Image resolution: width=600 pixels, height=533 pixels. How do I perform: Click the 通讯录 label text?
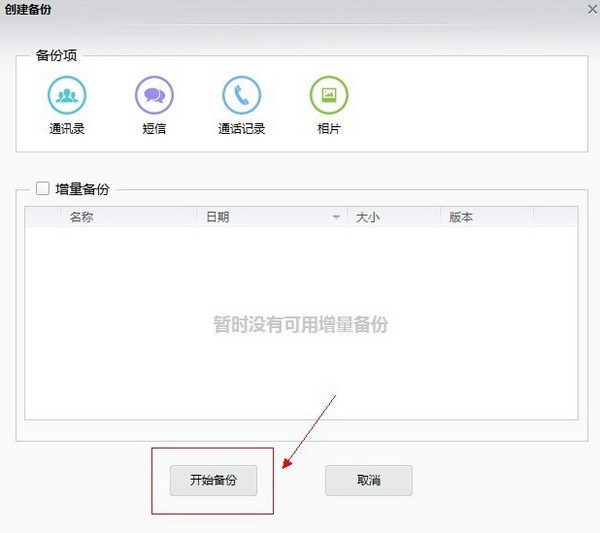pos(67,129)
